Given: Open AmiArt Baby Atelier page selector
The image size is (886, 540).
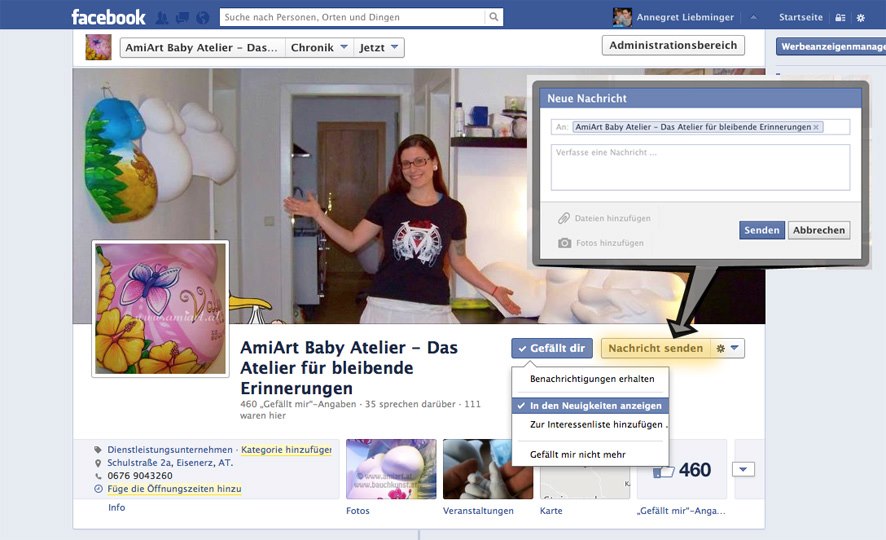Looking at the screenshot, I should point(202,47).
